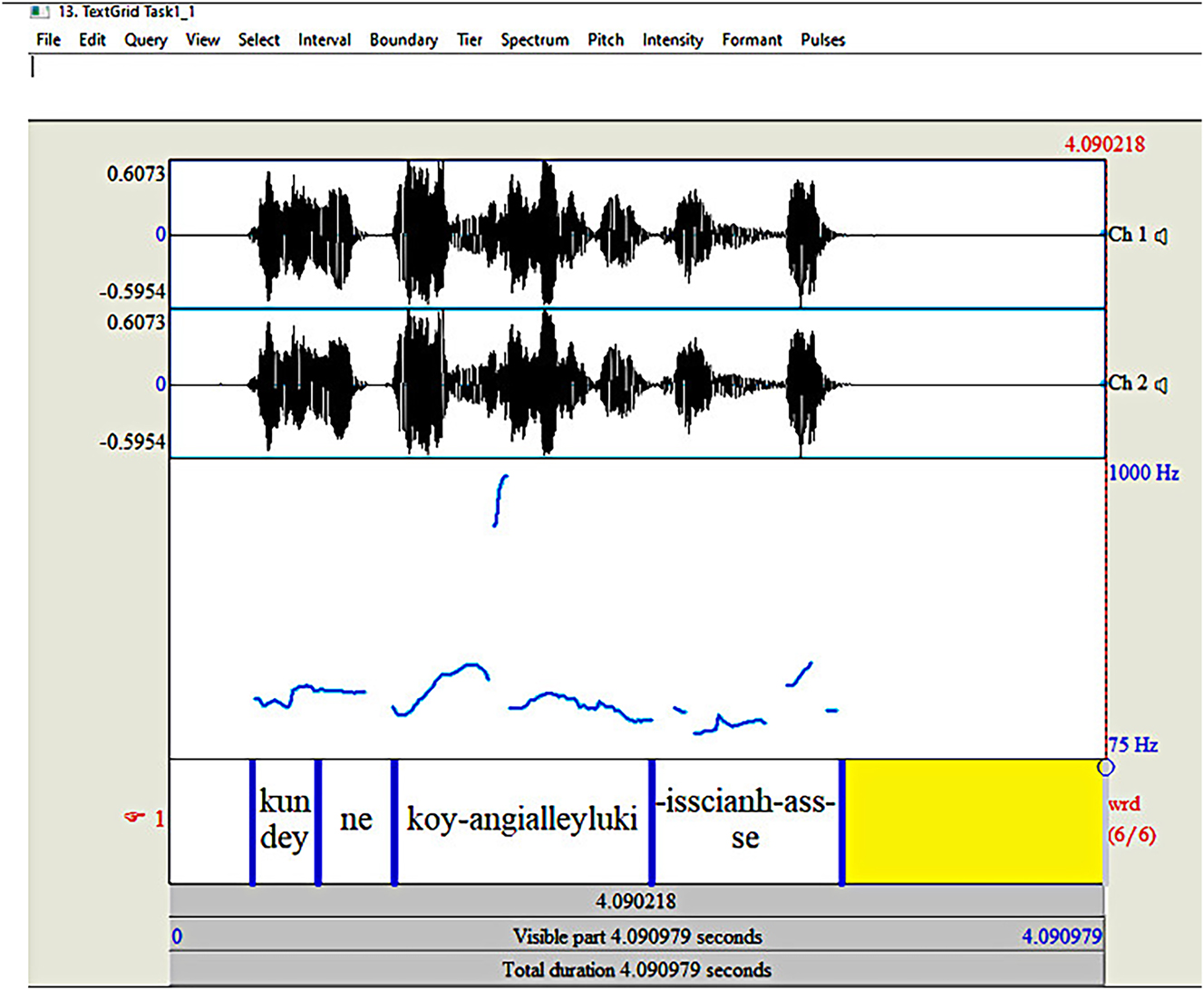
Task: Select the yellow highlighted interval
Action: tap(973, 821)
